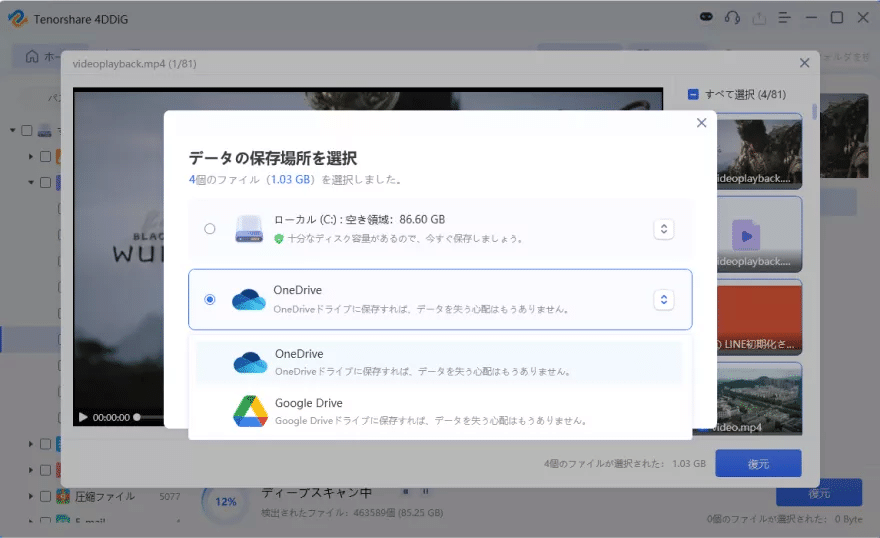The height and width of the screenshot is (538, 880).
Task: Click the OneDrive cloud icon in list
Action: coord(250,362)
